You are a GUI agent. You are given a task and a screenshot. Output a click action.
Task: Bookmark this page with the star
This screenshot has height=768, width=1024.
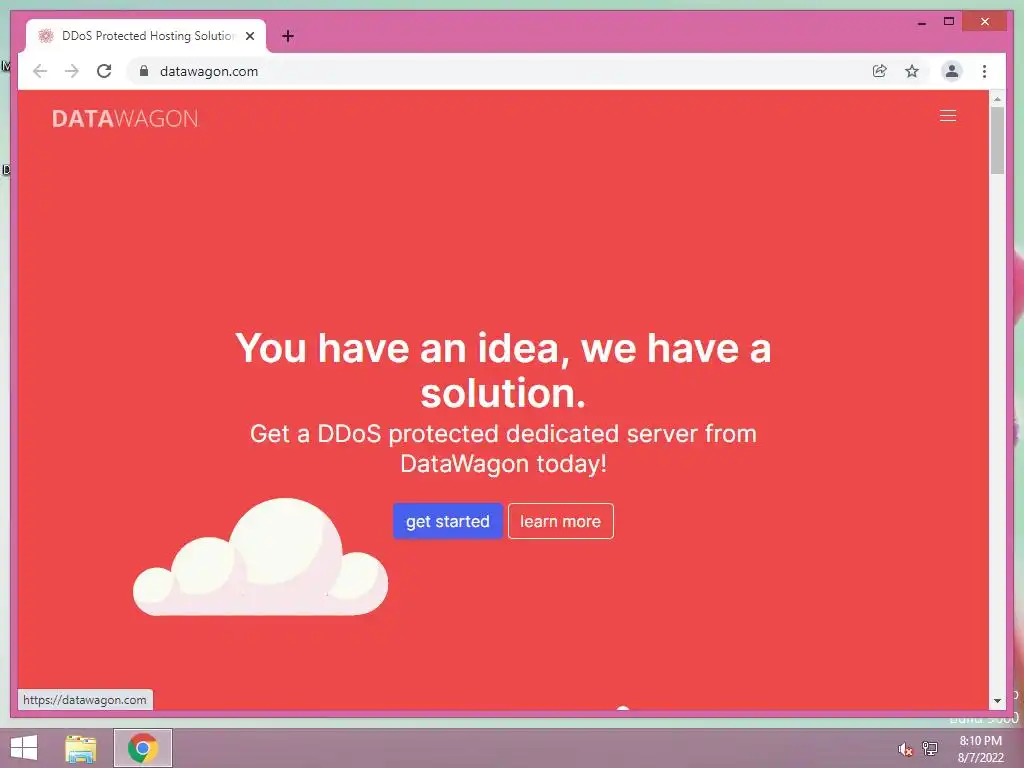912,71
